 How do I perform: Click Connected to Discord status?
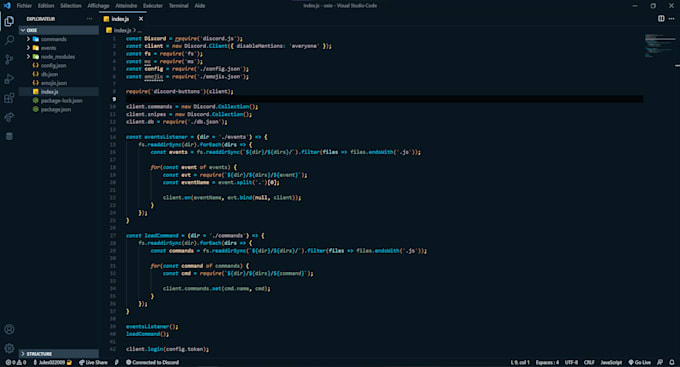point(152,362)
